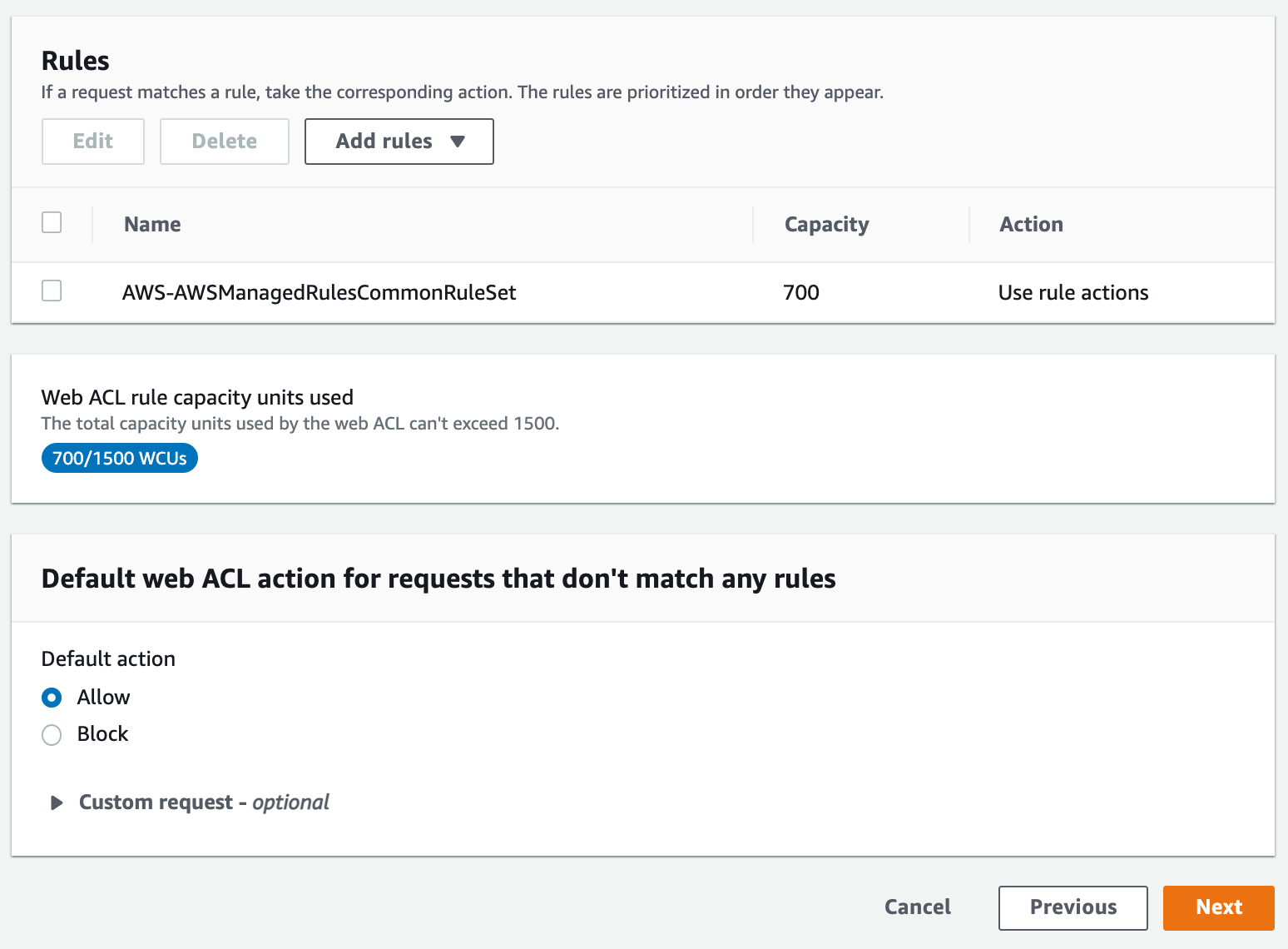Screen dimensions: 1288x949
Task: Open the Add rules menu
Action: (x=384, y=142)
